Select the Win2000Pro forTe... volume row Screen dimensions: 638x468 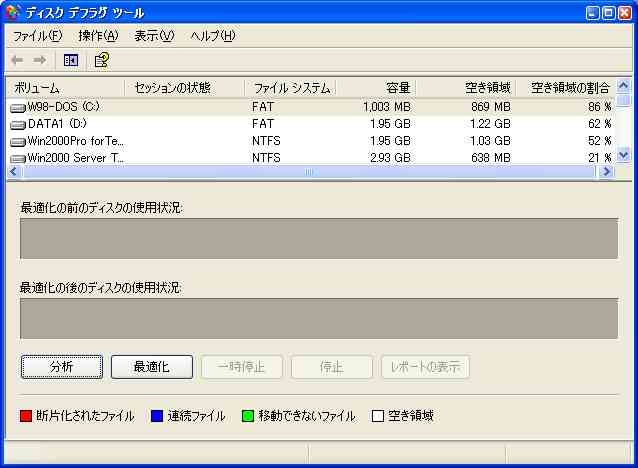(311, 141)
